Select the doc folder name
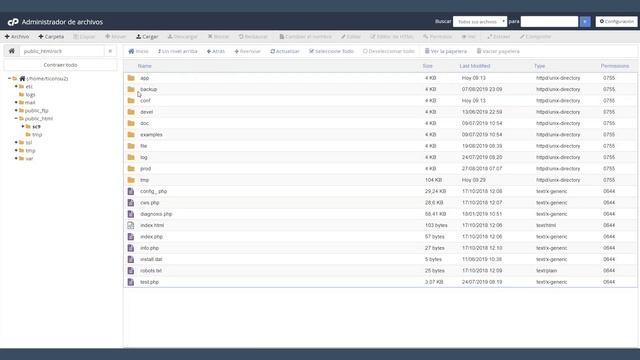Screen dimensions: 640x360 click(144, 123)
